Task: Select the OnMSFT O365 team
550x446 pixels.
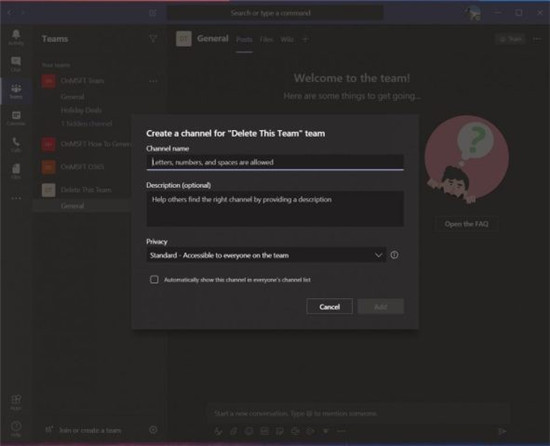Action: coord(82,167)
